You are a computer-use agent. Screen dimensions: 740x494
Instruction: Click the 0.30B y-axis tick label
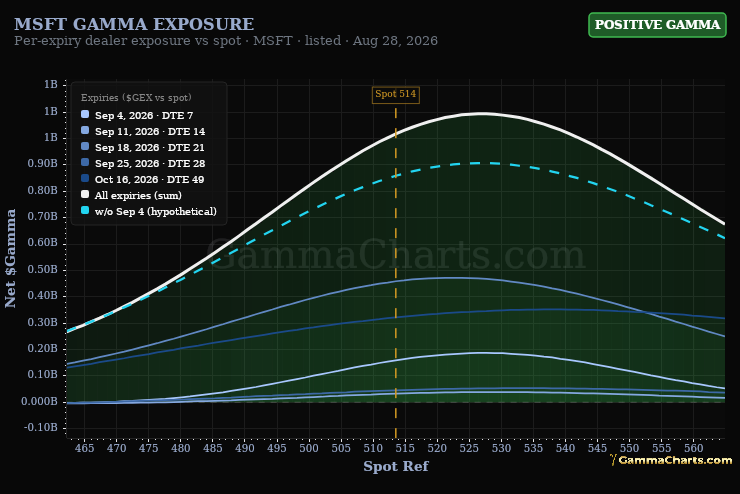pos(42,322)
